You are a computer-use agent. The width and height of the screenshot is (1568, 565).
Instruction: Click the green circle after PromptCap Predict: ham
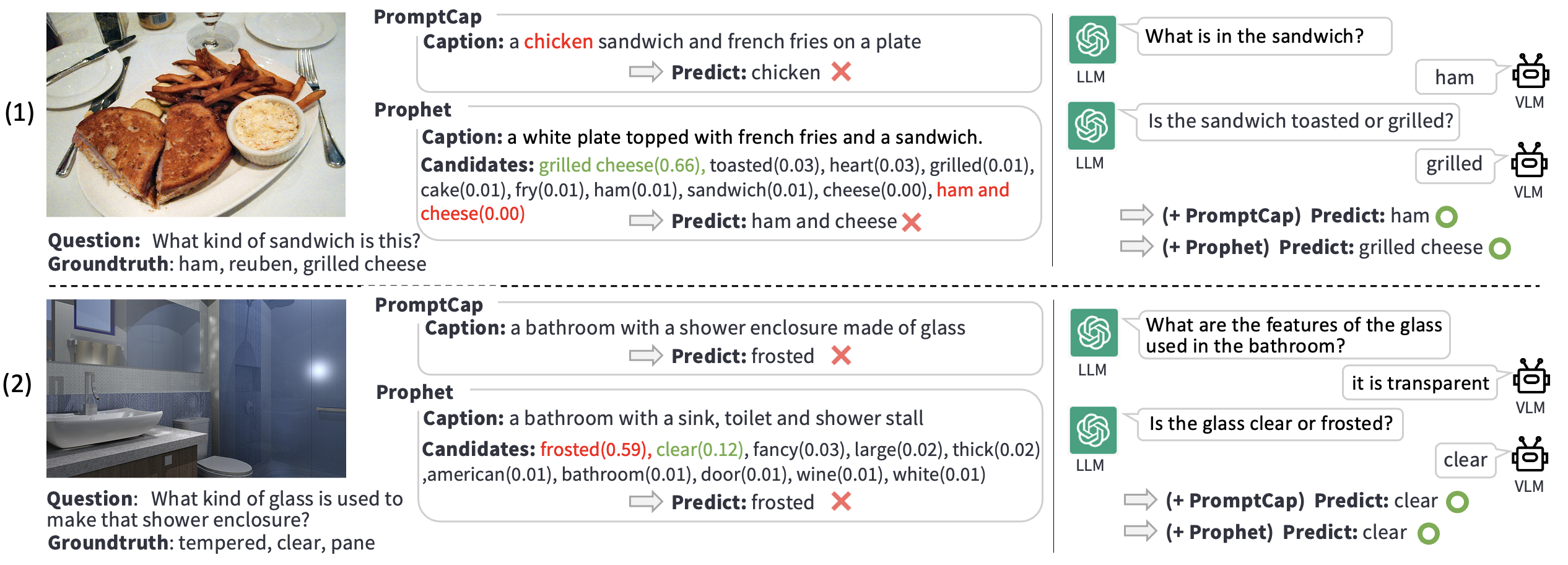[x=1447, y=217]
